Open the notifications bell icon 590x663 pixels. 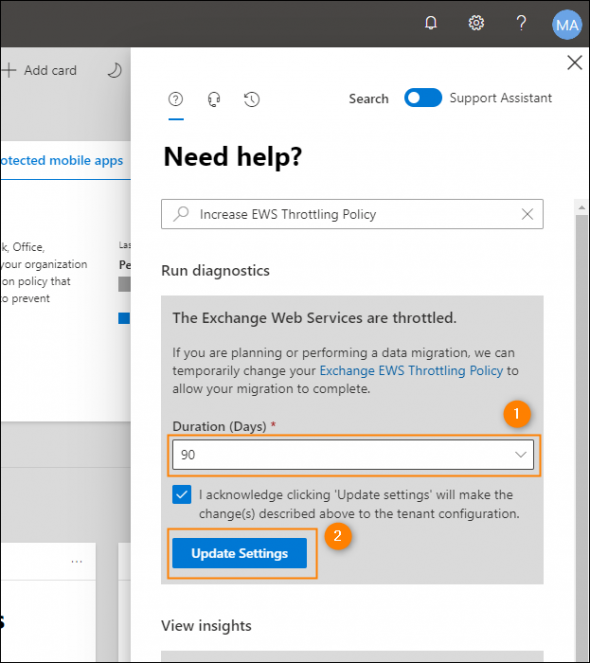tap(431, 23)
